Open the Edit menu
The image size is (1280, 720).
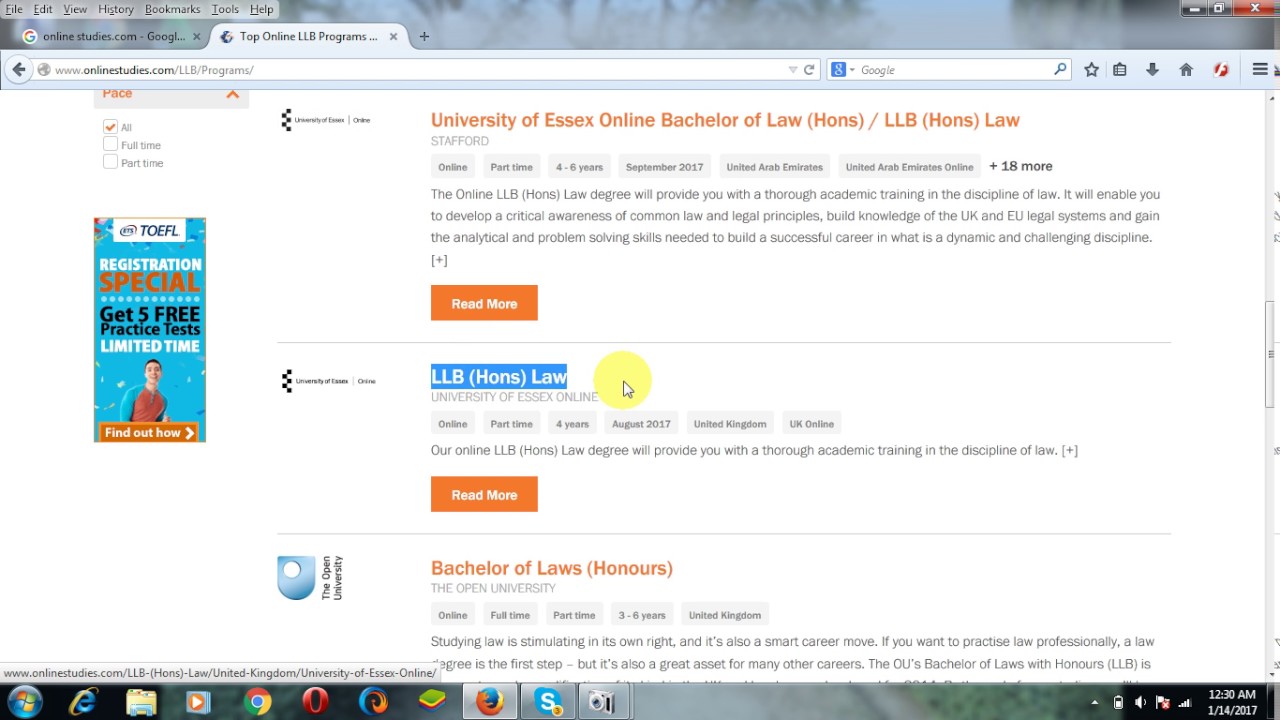[x=43, y=9]
